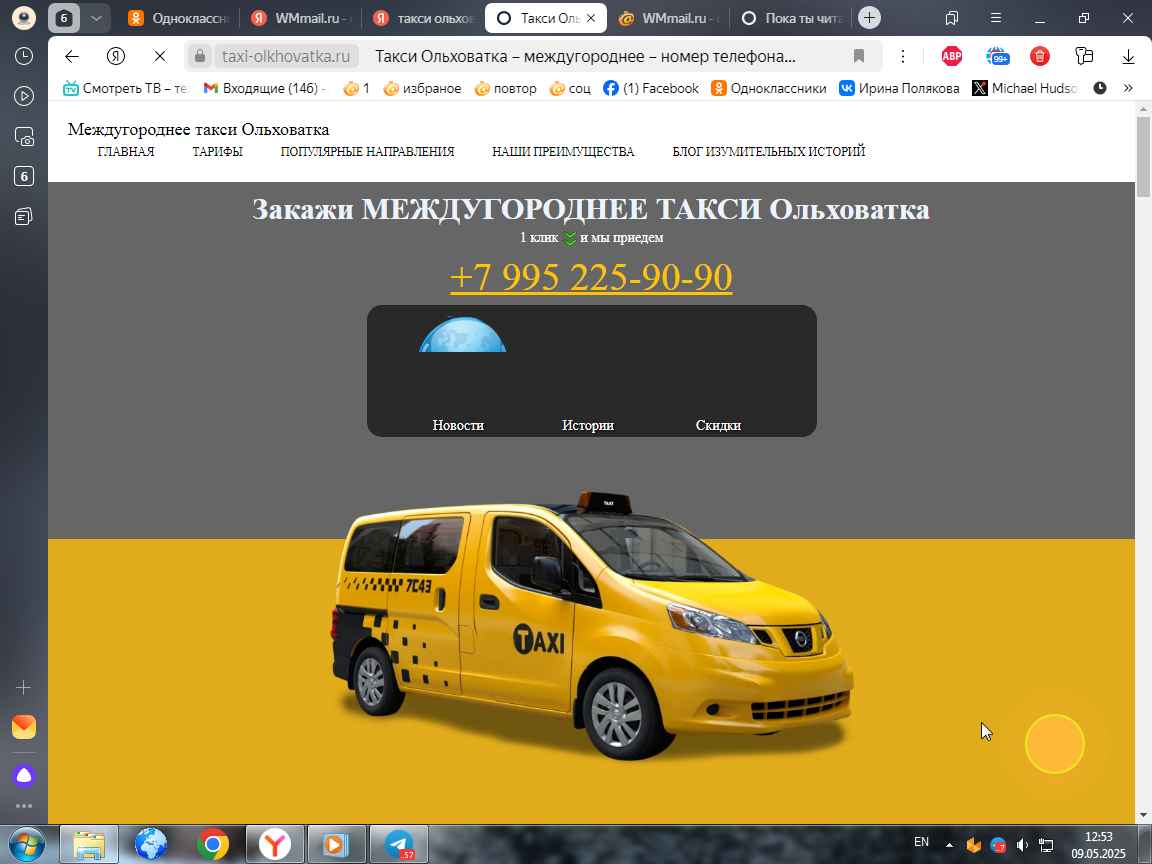Open tab counter icon in sidebar
Image resolution: width=1152 pixels, height=864 pixels.
tap(24, 176)
